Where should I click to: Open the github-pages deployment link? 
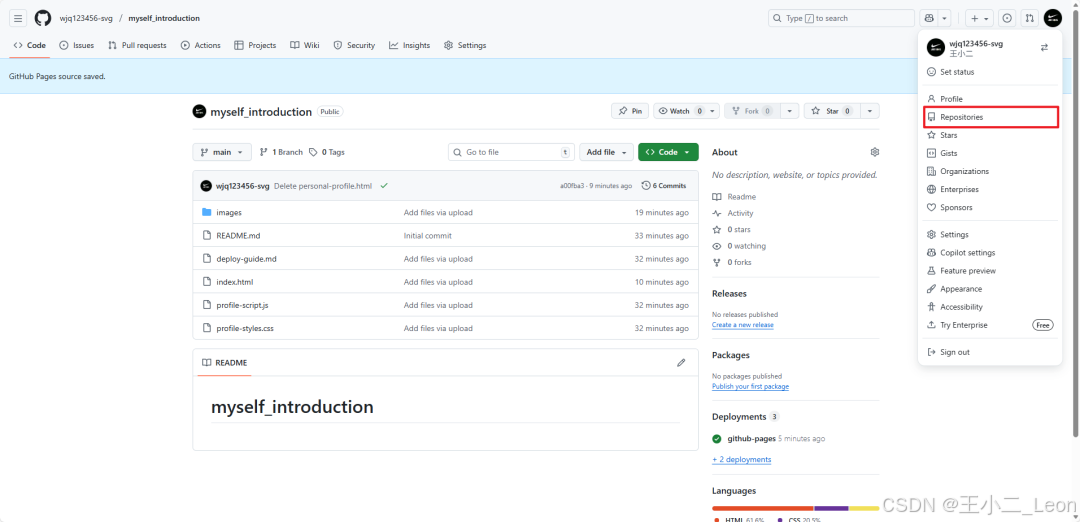point(751,439)
